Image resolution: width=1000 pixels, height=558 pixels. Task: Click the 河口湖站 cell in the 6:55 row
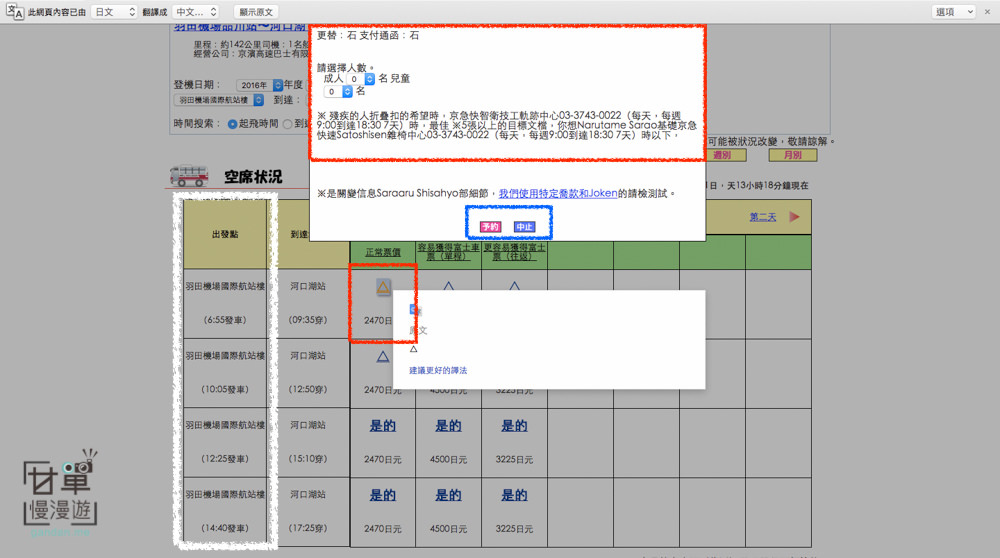pyautogui.click(x=308, y=286)
